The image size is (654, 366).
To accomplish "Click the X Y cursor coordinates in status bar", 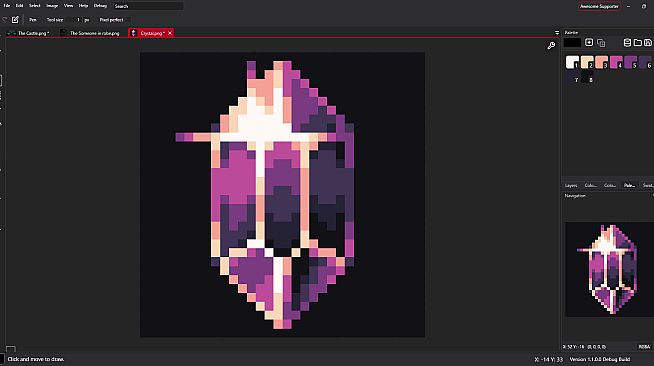I will 548,359.
